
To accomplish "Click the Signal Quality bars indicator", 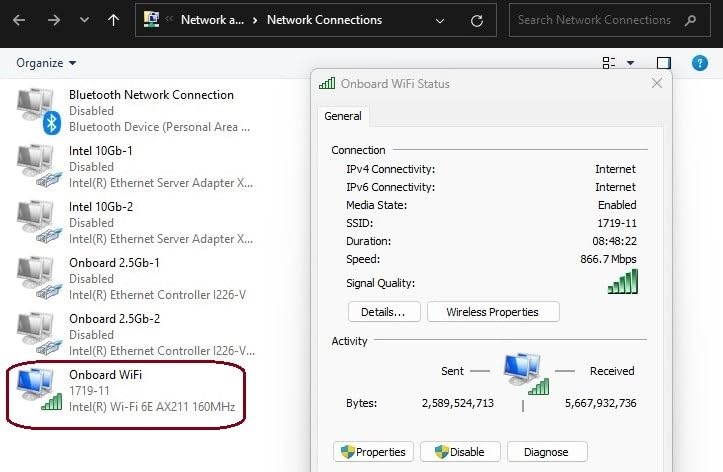I will point(623,282).
